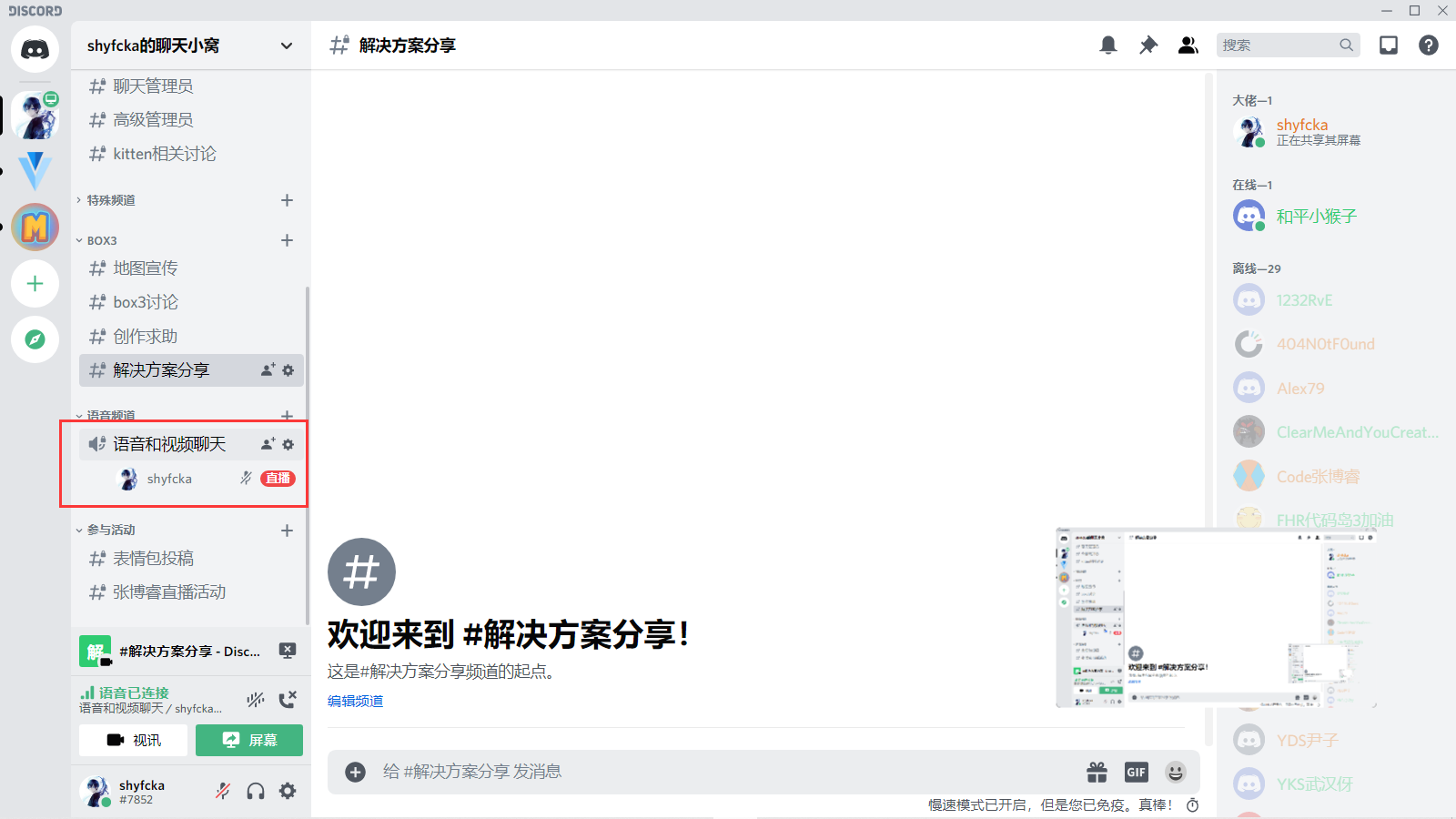Click the channel list scrollbar

pyautogui.click(x=308, y=455)
